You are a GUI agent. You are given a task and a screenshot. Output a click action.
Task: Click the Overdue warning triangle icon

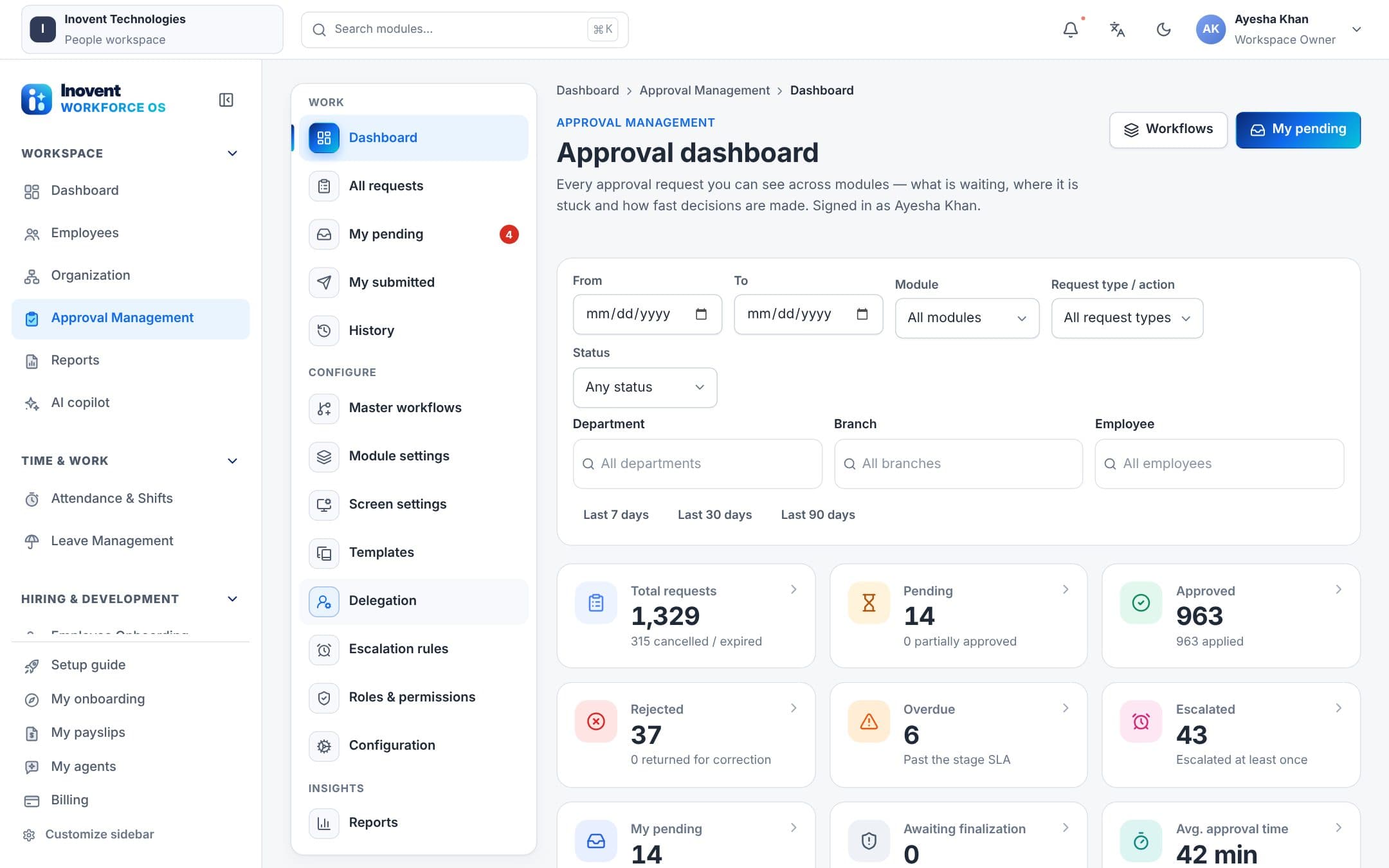point(869,721)
